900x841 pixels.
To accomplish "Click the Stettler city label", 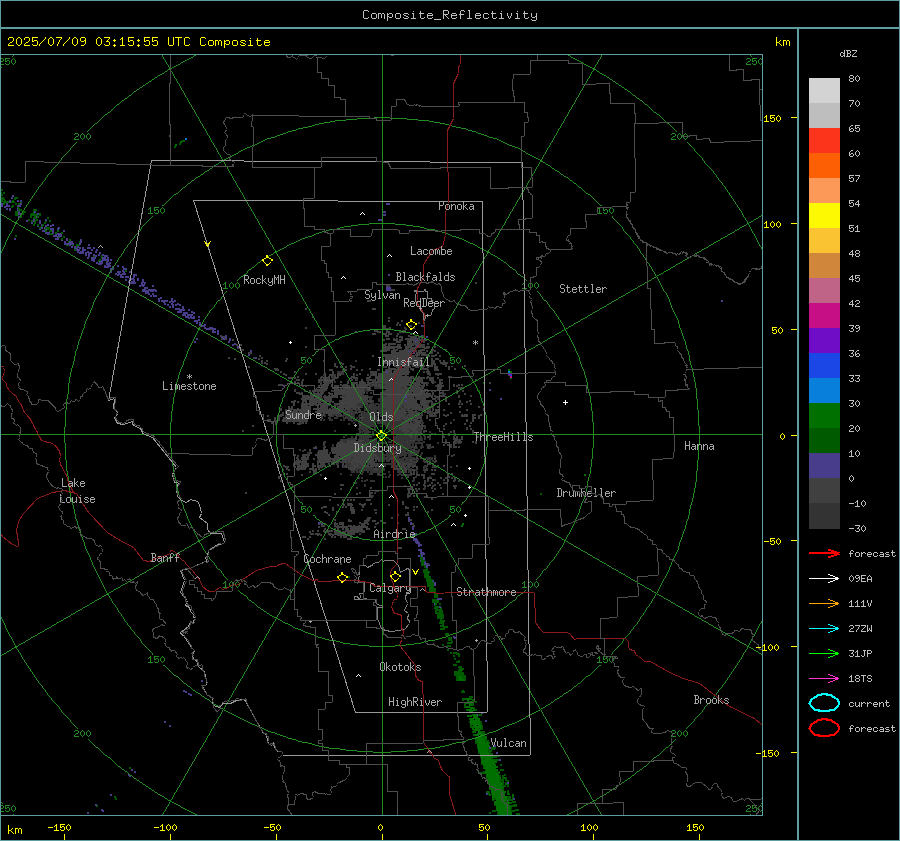I will (x=583, y=289).
